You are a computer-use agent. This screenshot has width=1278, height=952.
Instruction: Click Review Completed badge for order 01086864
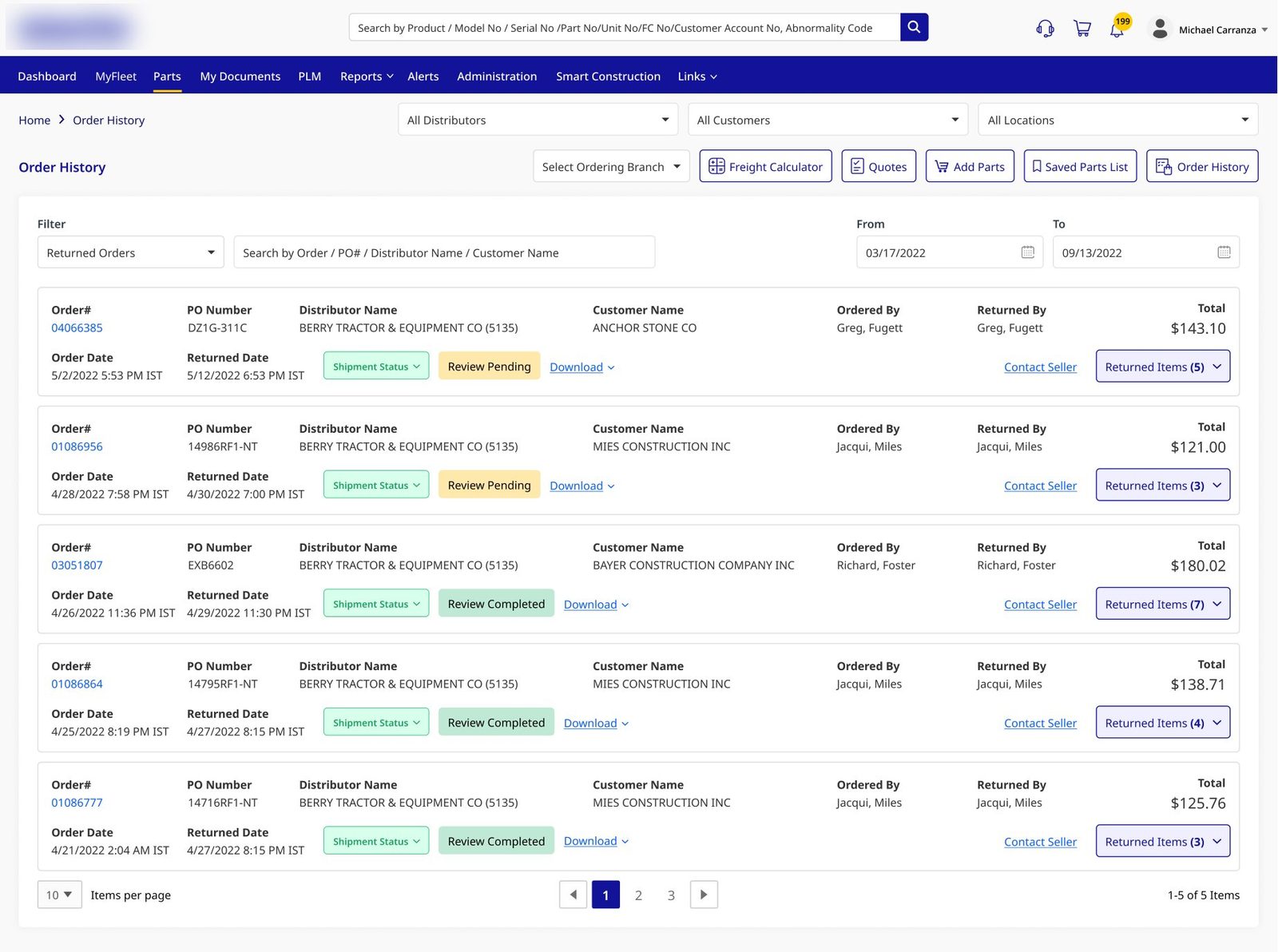pyautogui.click(x=496, y=722)
